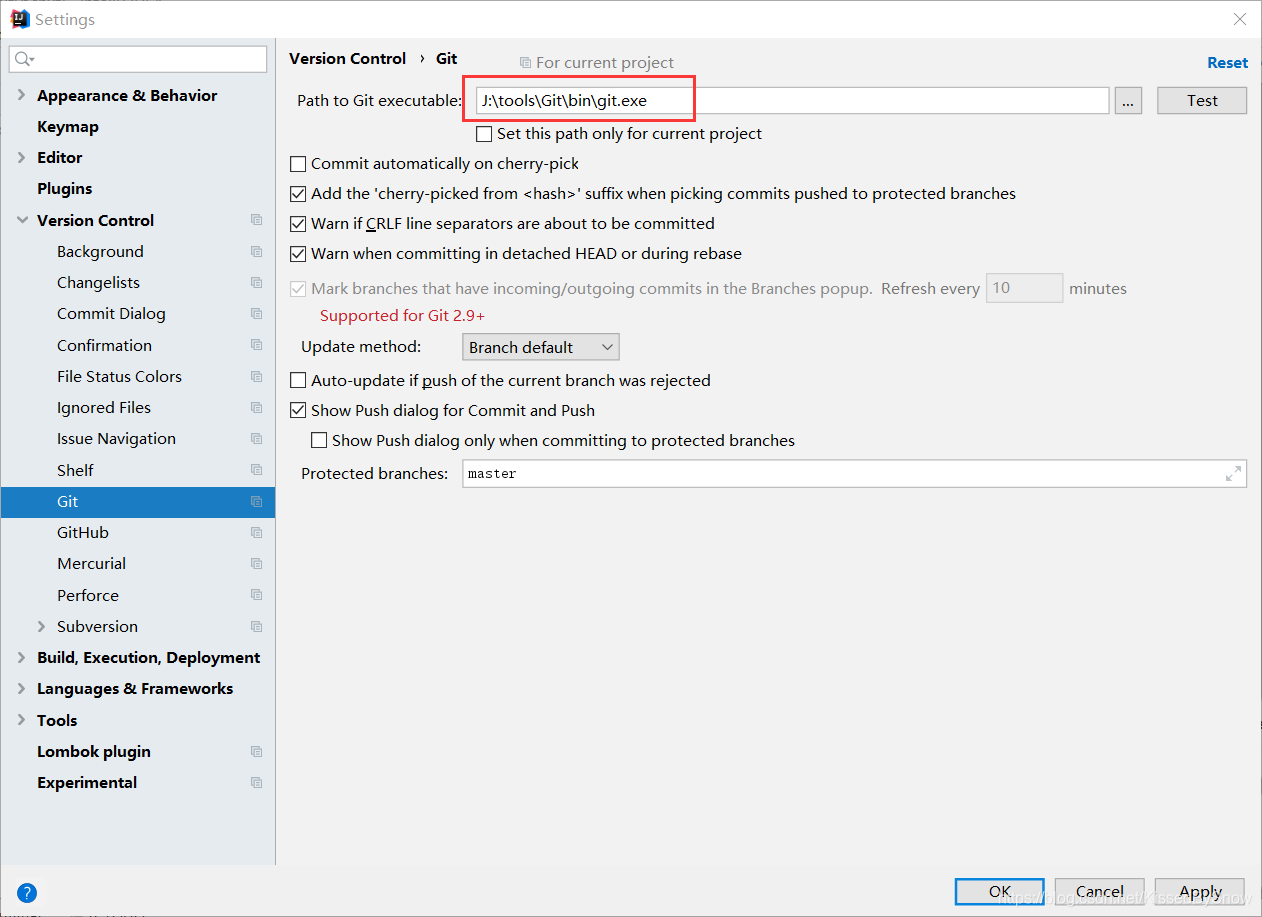Click the OK button
The image size is (1262, 917).
point(999,891)
